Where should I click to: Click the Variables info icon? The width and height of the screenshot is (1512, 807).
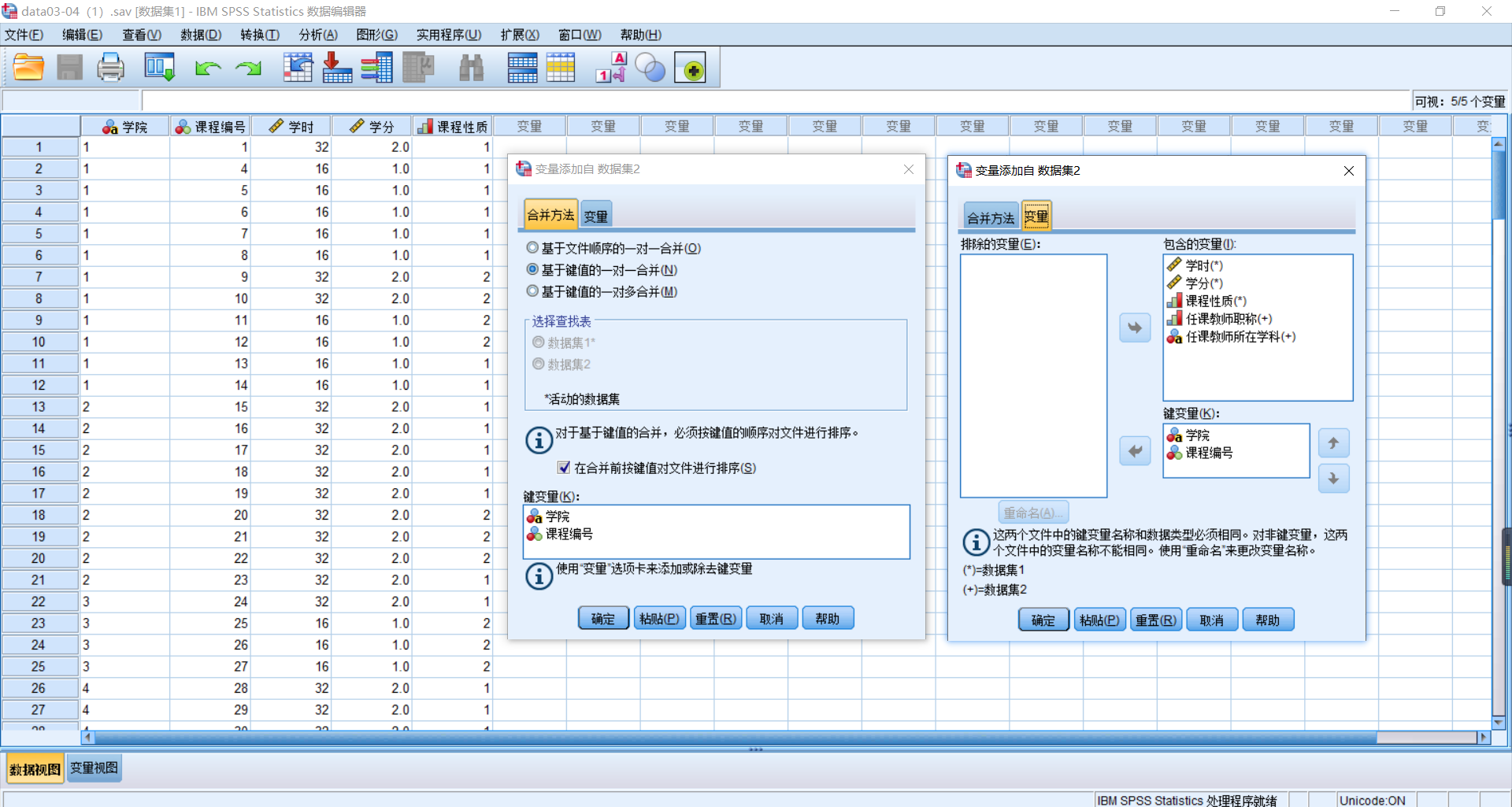[377, 68]
